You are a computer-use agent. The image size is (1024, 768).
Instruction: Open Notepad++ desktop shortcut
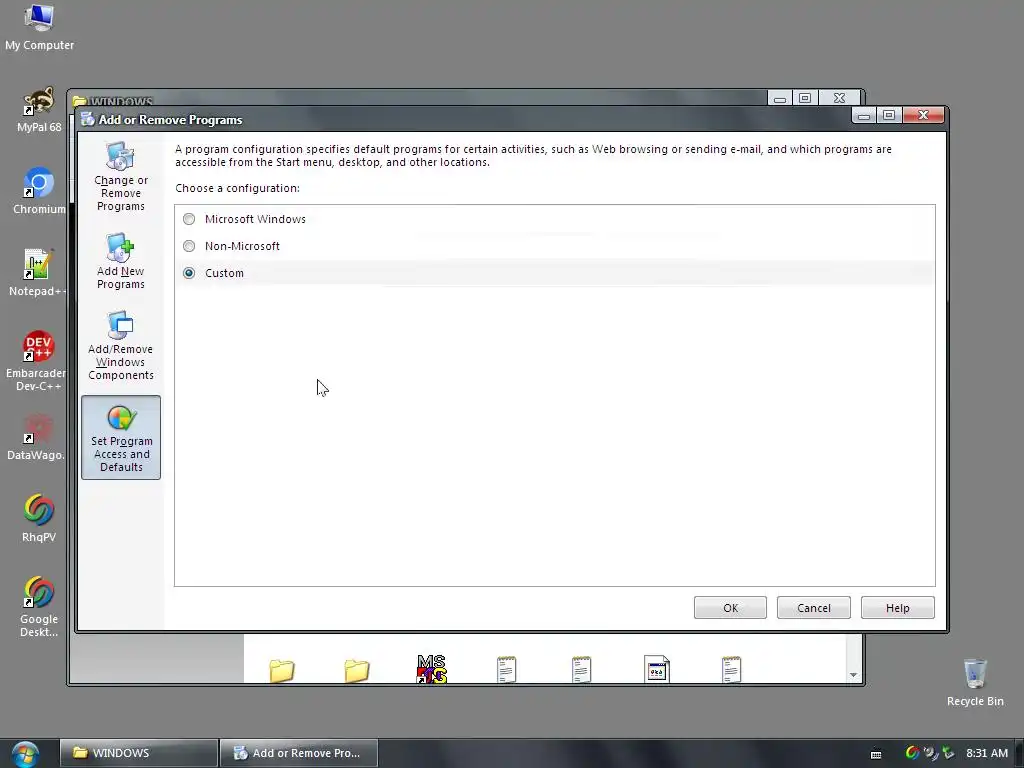(x=38, y=274)
